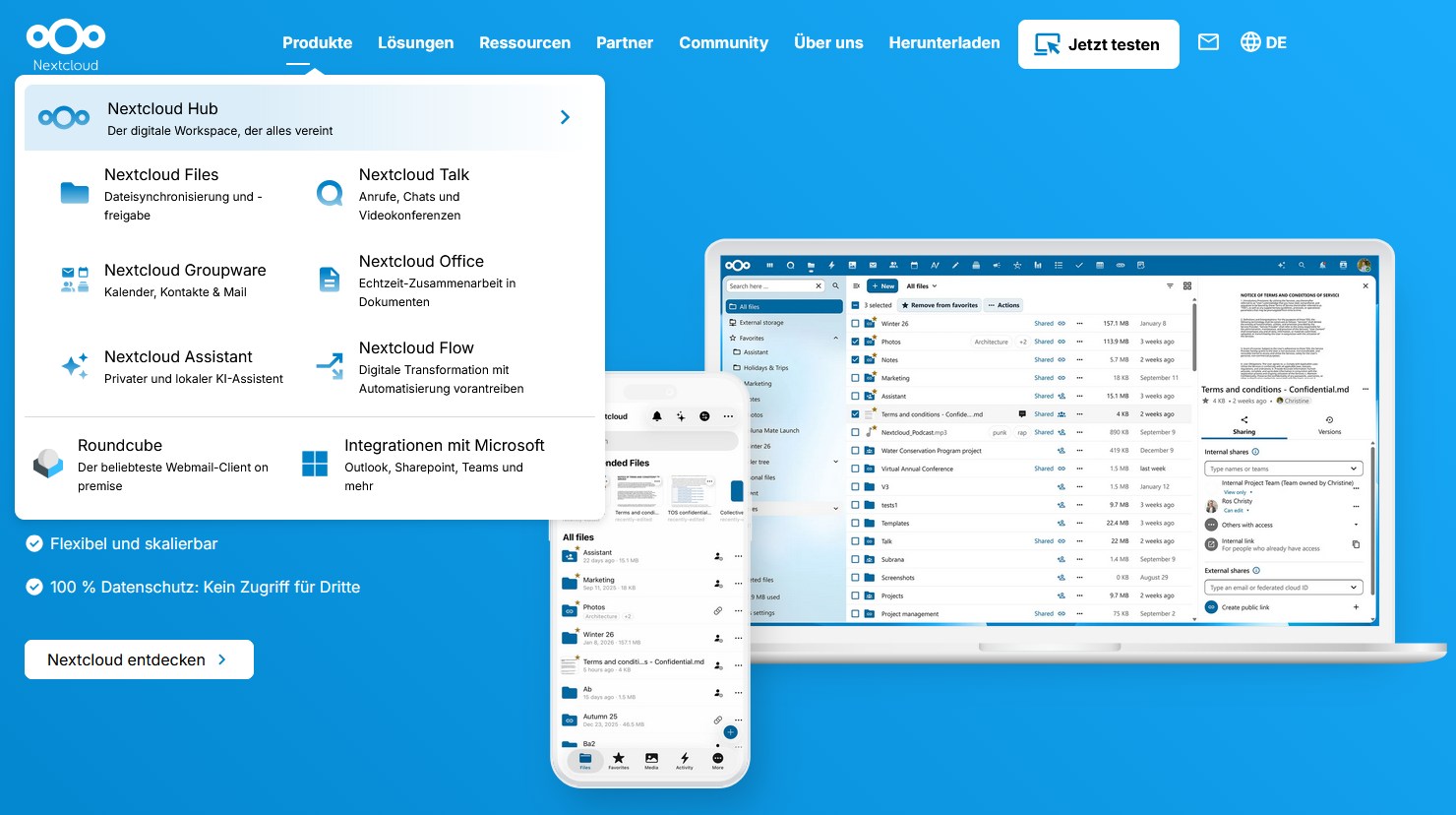1456x815 pixels.
Task: Click the Contacts people icon in laptop top bar
Action: click(x=893, y=265)
